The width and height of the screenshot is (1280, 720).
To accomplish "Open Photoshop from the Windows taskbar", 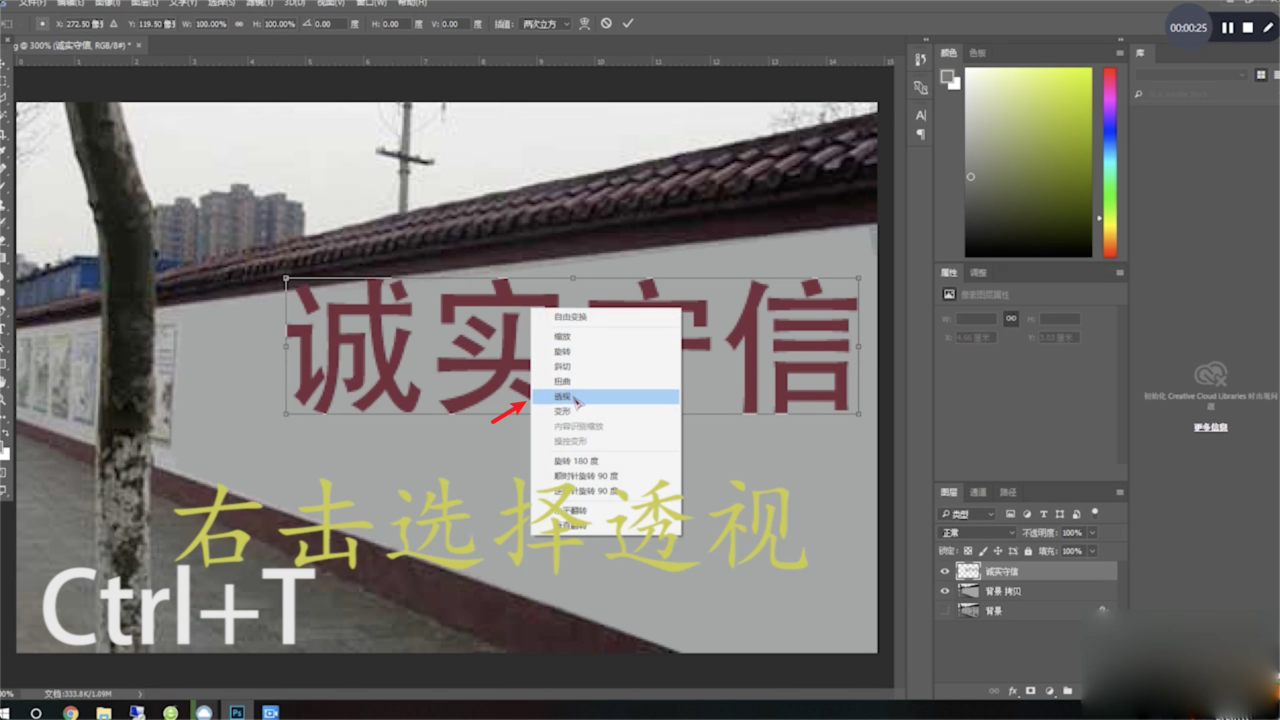I will tap(237, 712).
